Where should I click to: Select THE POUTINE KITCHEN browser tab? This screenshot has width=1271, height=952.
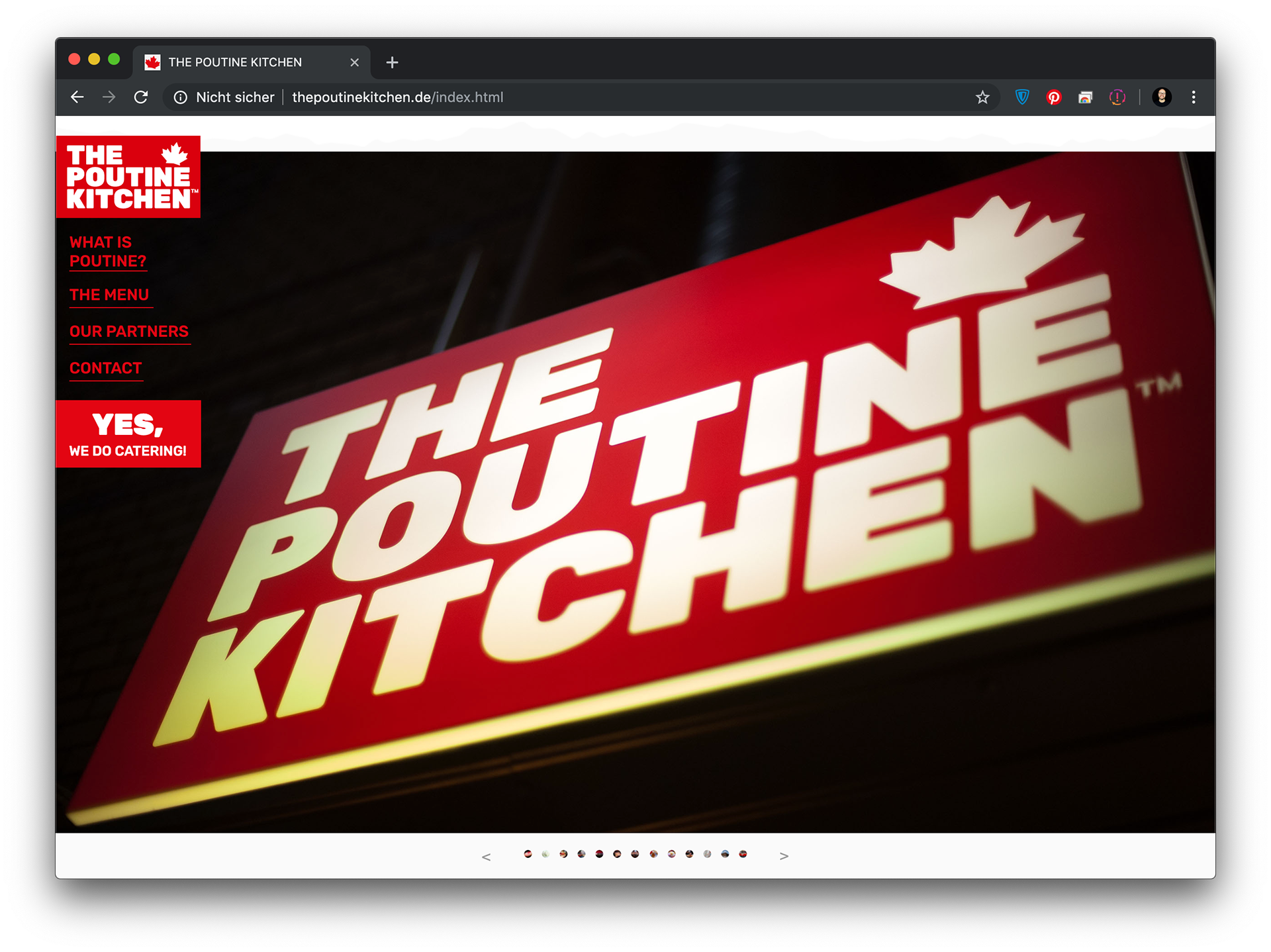click(x=235, y=62)
